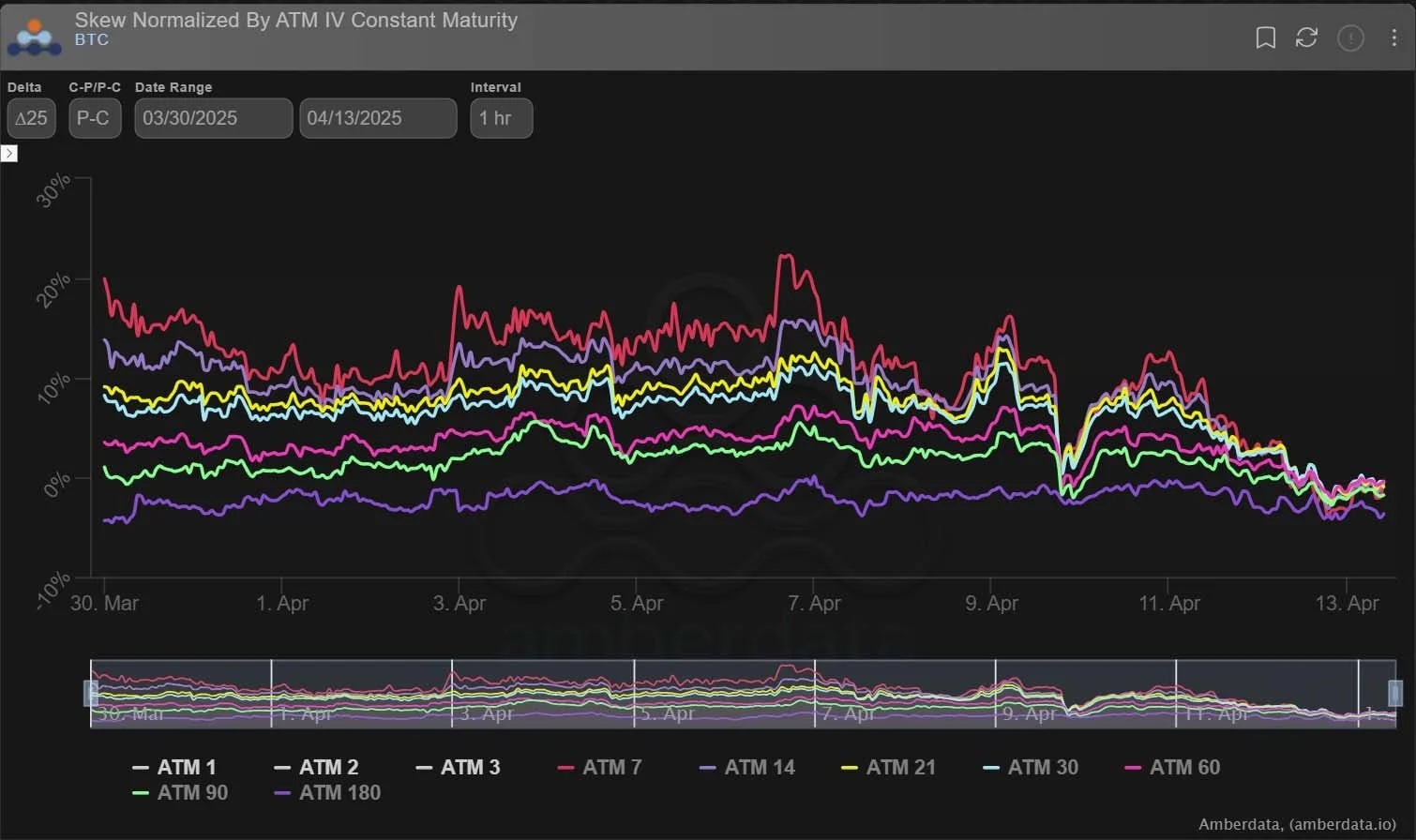Image resolution: width=1416 pixels, height=840 pixels.
Task: Open the three-dot options menu
Action: coord(1393,37)
